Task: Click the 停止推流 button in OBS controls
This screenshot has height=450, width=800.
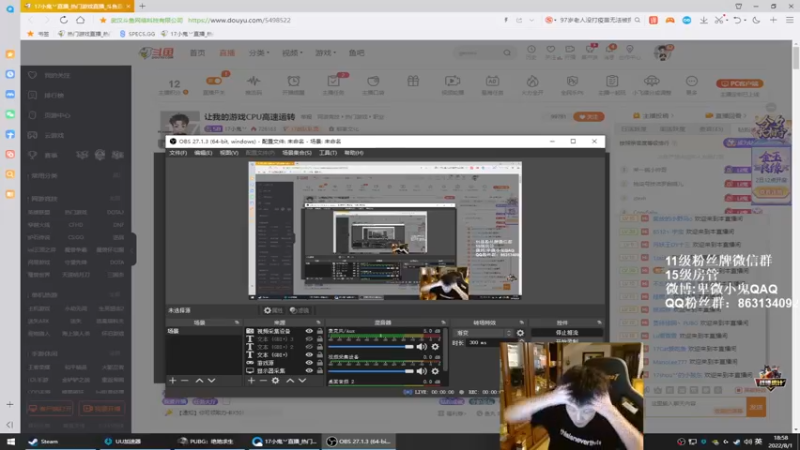Action: coord(567,333)
